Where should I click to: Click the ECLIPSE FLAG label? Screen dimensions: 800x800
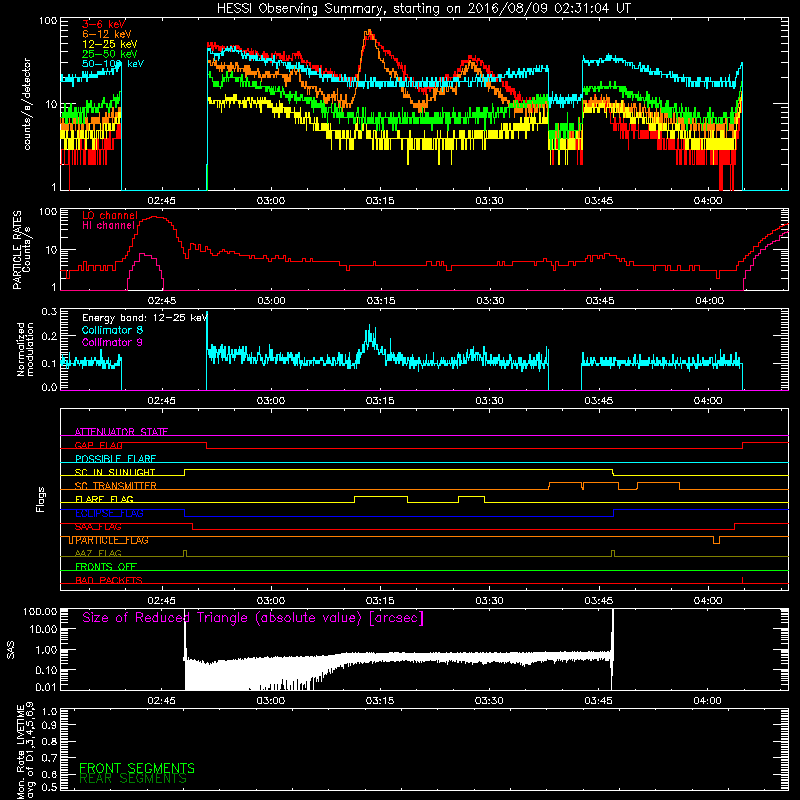pos(109,513)
